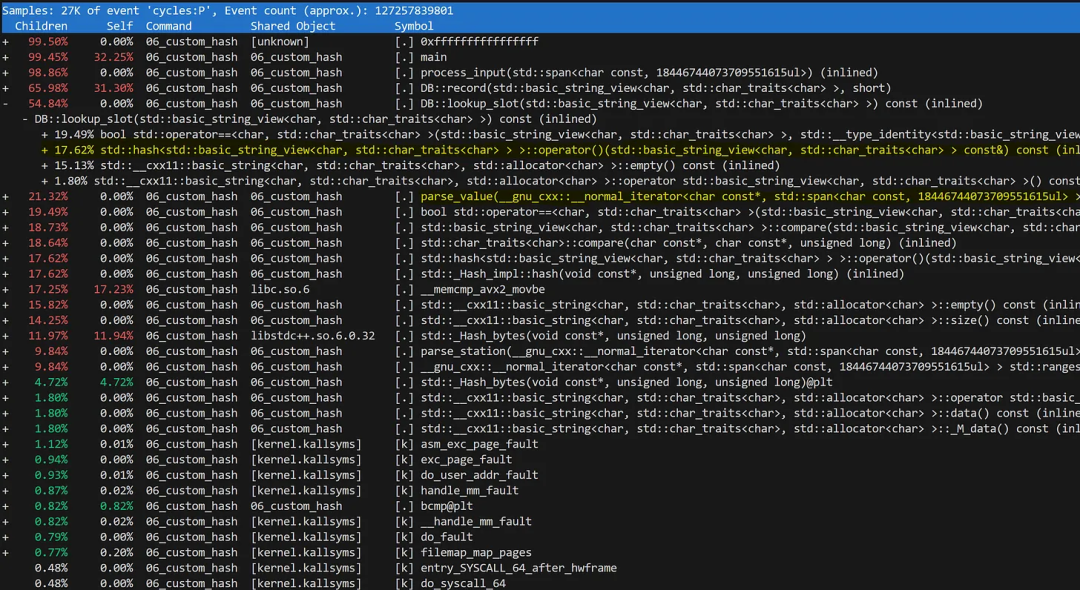Click the Symbol column header
This screenshot has width=1080, height=590.
coord(414,26)
